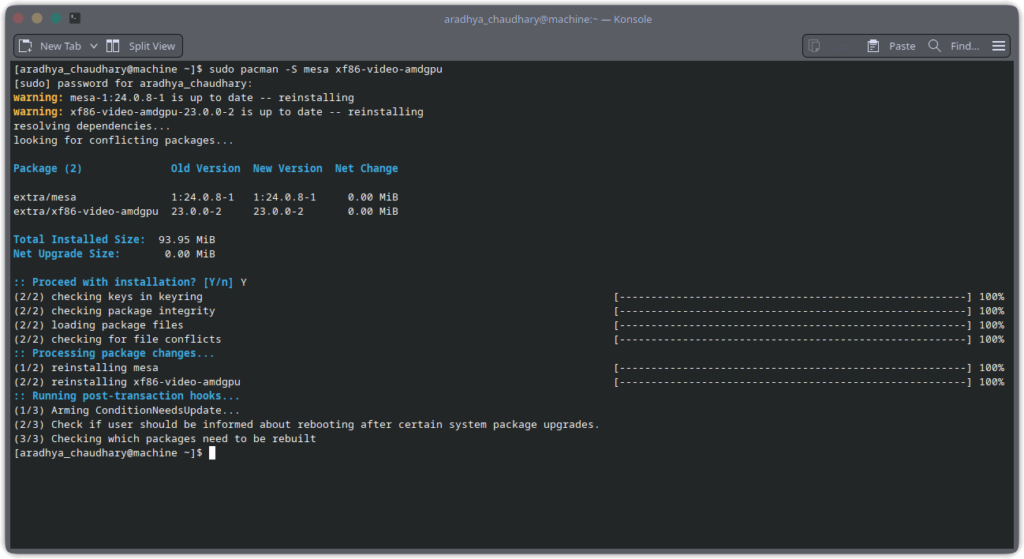Image resolution: width=1024 pixels, height=559 pixels.
Task: Click the 'looking for conflicting packages...' line
Action: point(123,140)
